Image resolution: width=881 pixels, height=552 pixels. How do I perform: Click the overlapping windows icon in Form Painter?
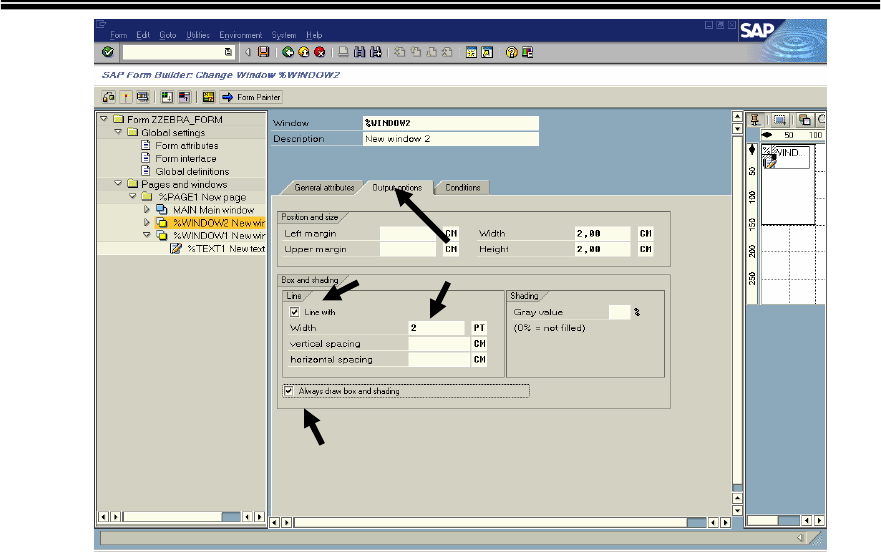(x=805, y=119)
